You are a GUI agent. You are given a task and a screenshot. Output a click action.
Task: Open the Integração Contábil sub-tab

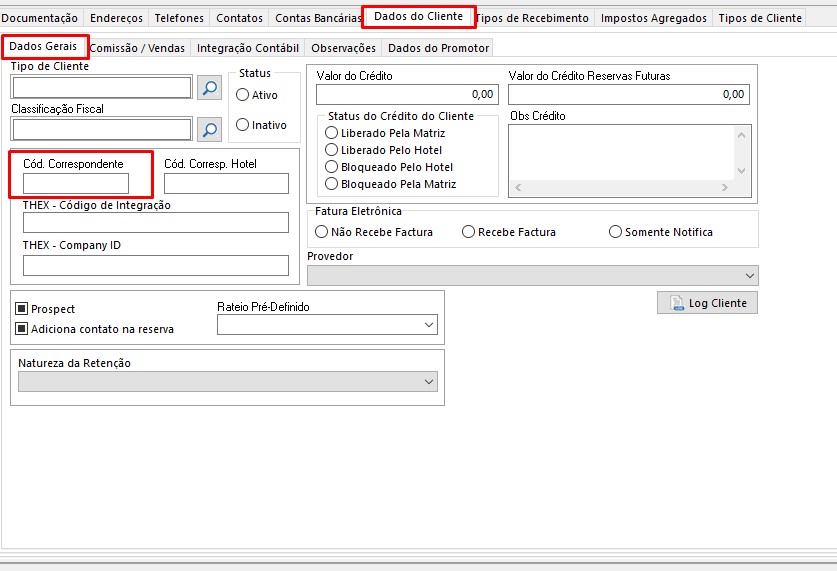click(248, 48)
